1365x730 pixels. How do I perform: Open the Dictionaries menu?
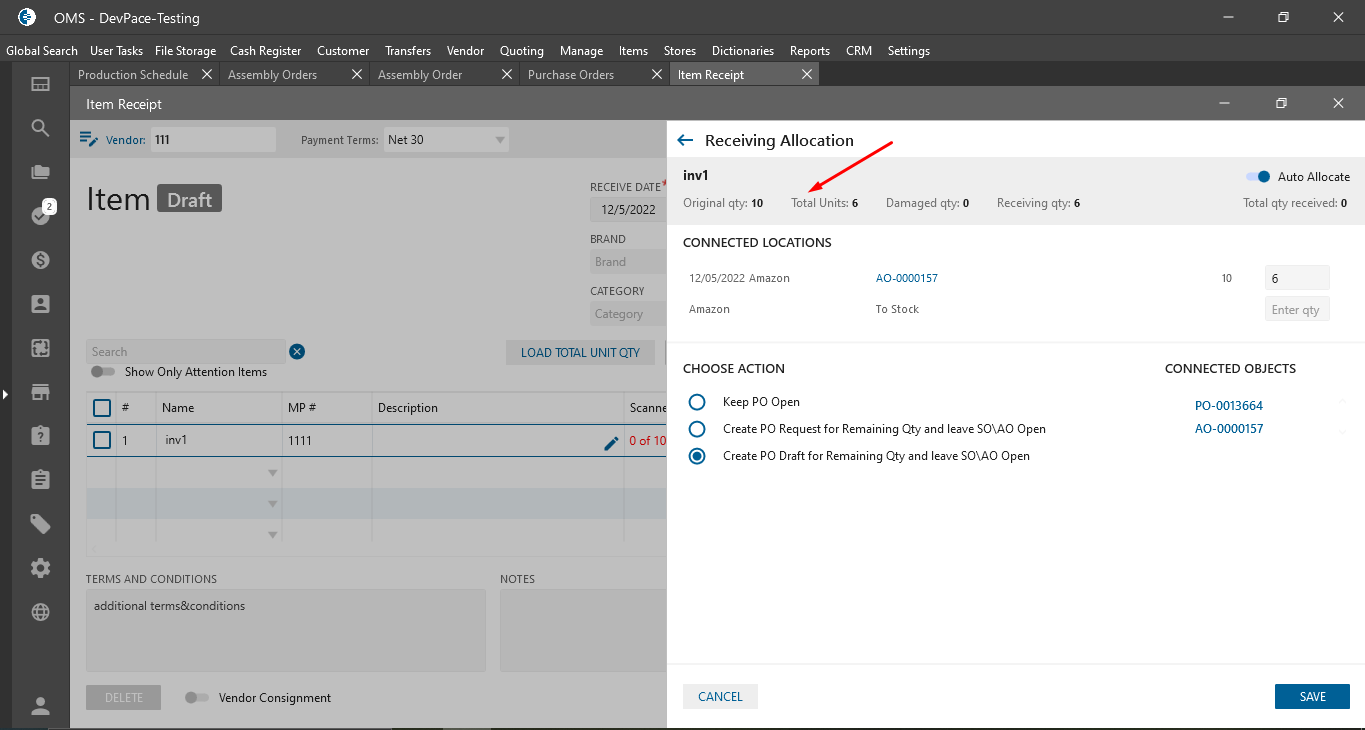point(742,51)
